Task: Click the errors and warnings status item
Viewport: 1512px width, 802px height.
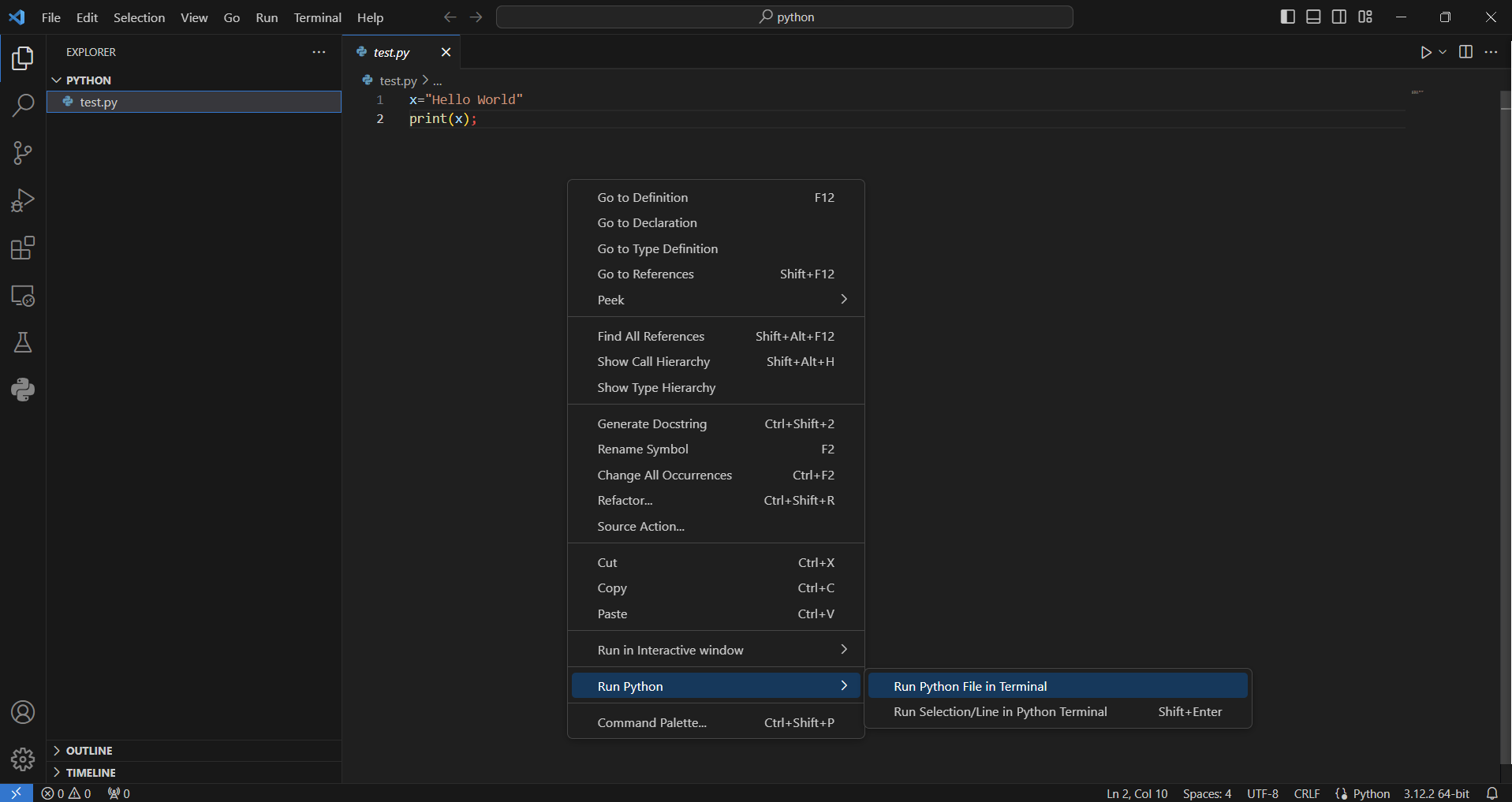Action: 65,793
